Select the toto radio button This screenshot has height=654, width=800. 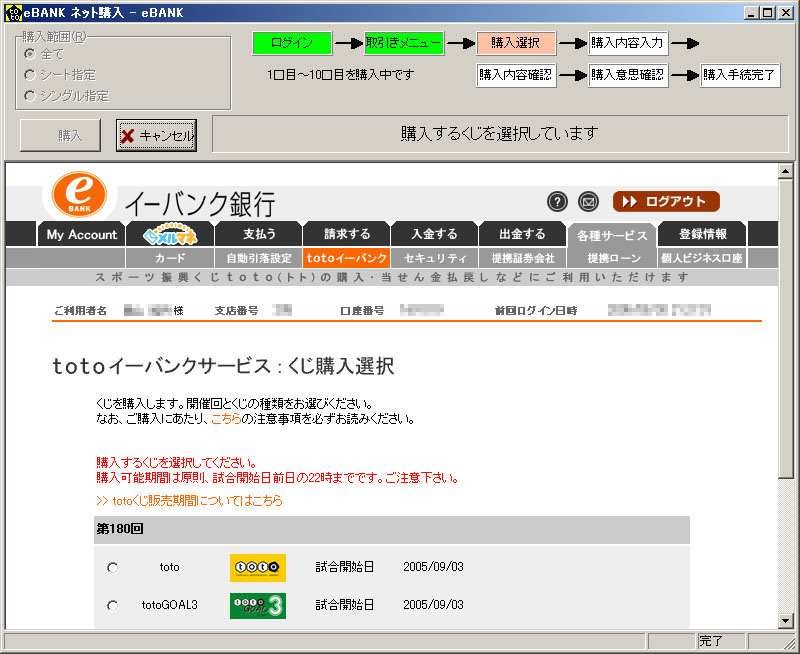click(112, 568)
